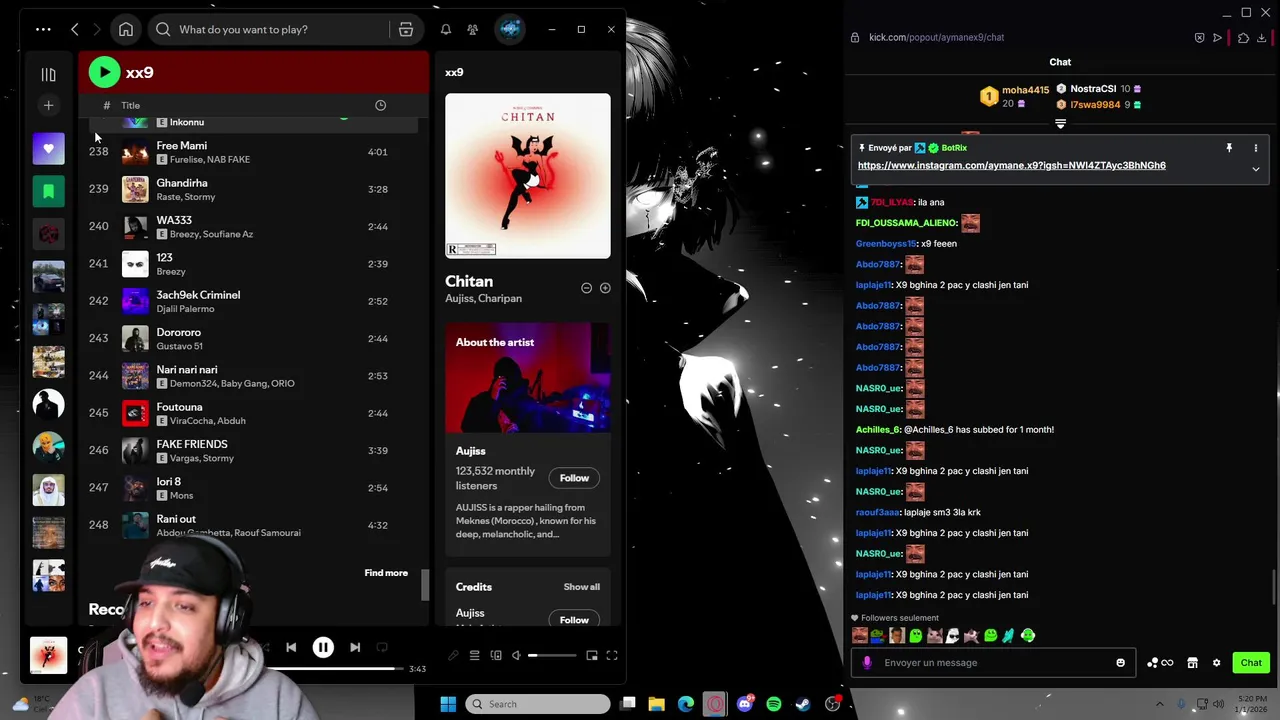Add Chitan to playlist plus icon
The height and width of the screenshot is (720, 1280).
click(605, 288)
